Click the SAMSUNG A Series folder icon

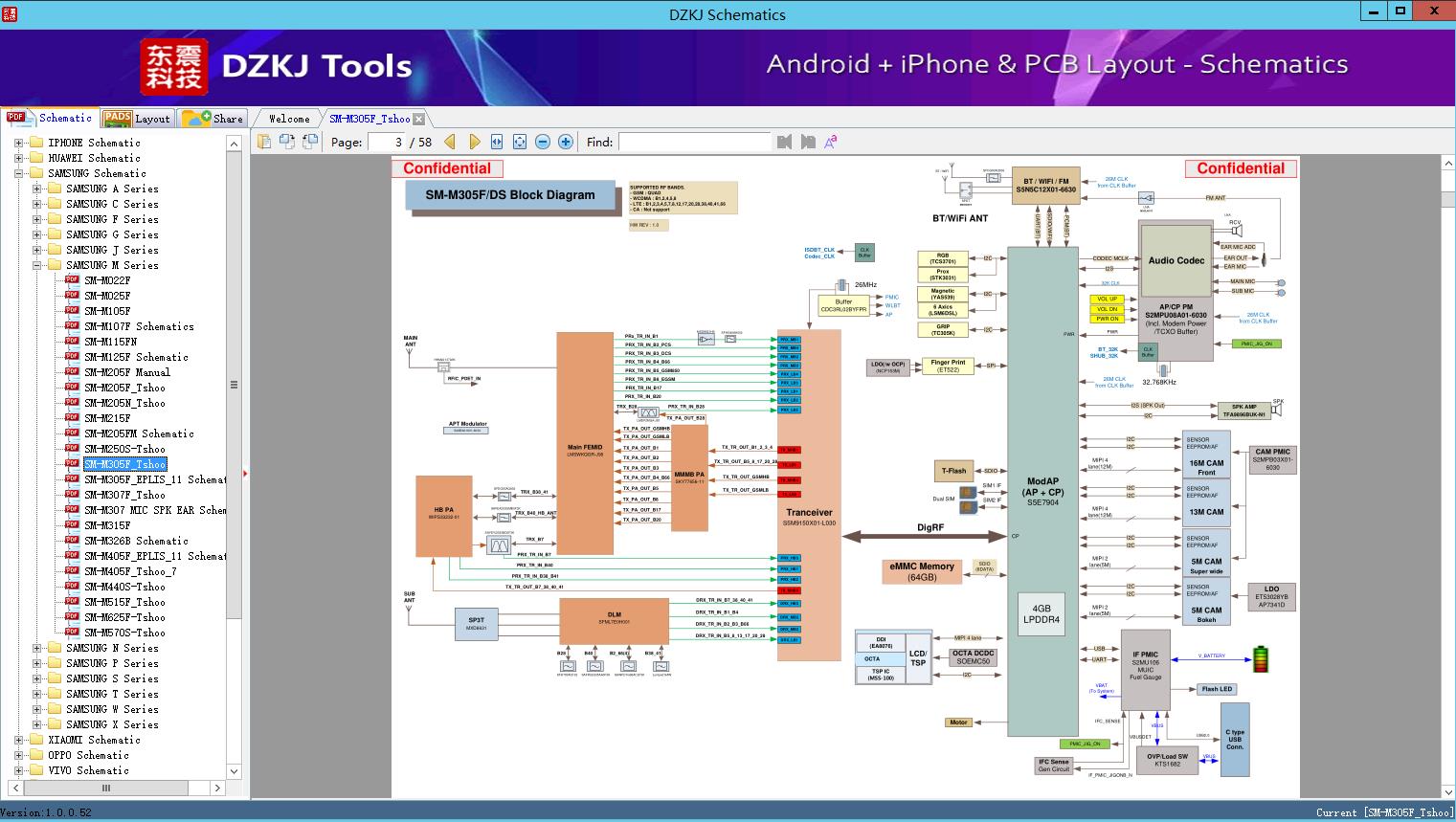click(55, 189)
